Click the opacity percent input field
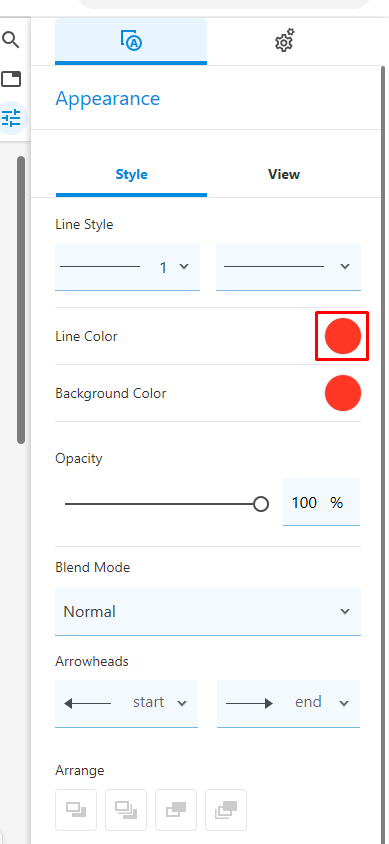This screenshot has width=389, height=844. click(321, 502)
